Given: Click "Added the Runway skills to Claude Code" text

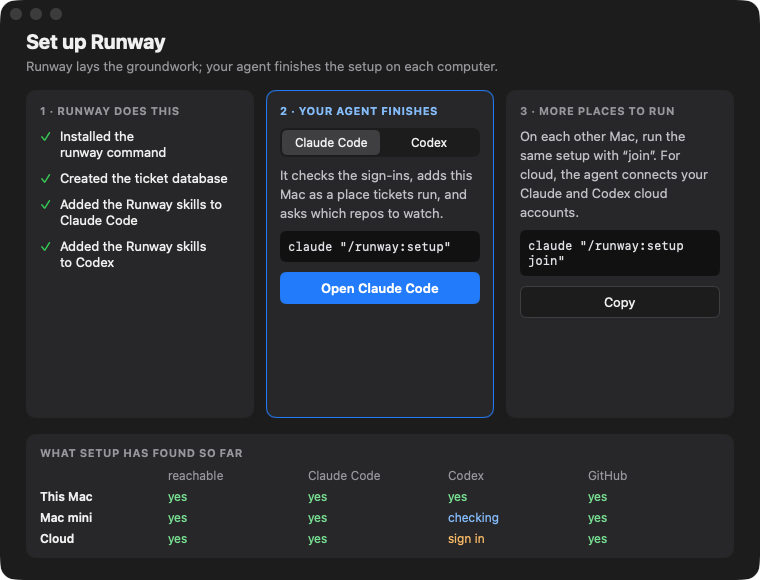Looking at the screenshot, I should pos(141,212).
